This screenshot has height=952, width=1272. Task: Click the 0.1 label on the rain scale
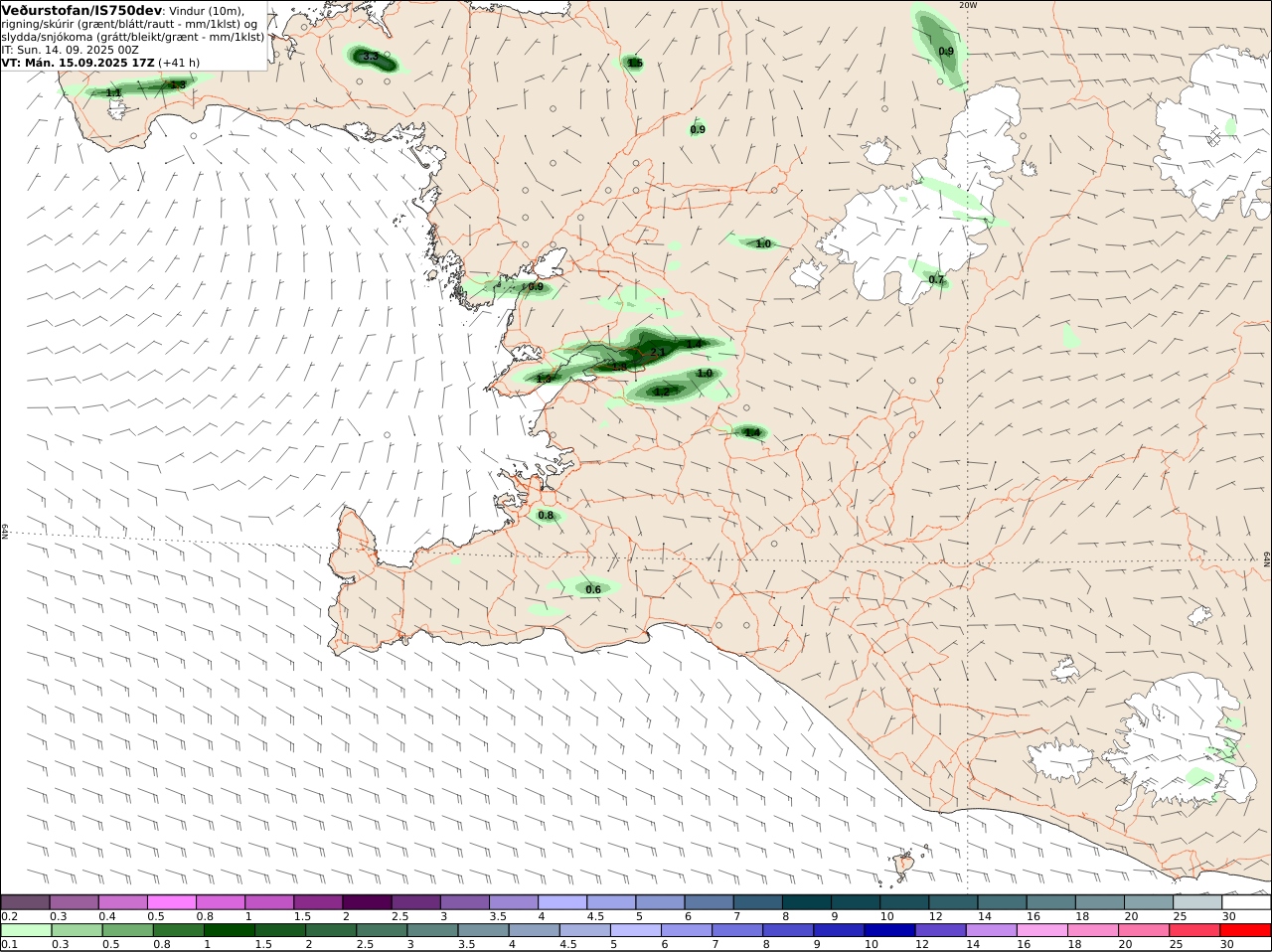coord(9,944)
